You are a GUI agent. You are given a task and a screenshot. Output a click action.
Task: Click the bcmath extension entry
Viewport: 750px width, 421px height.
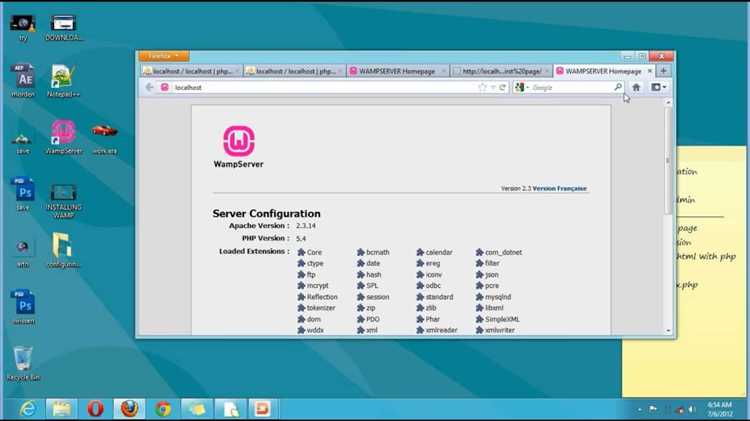pos(373,252)
